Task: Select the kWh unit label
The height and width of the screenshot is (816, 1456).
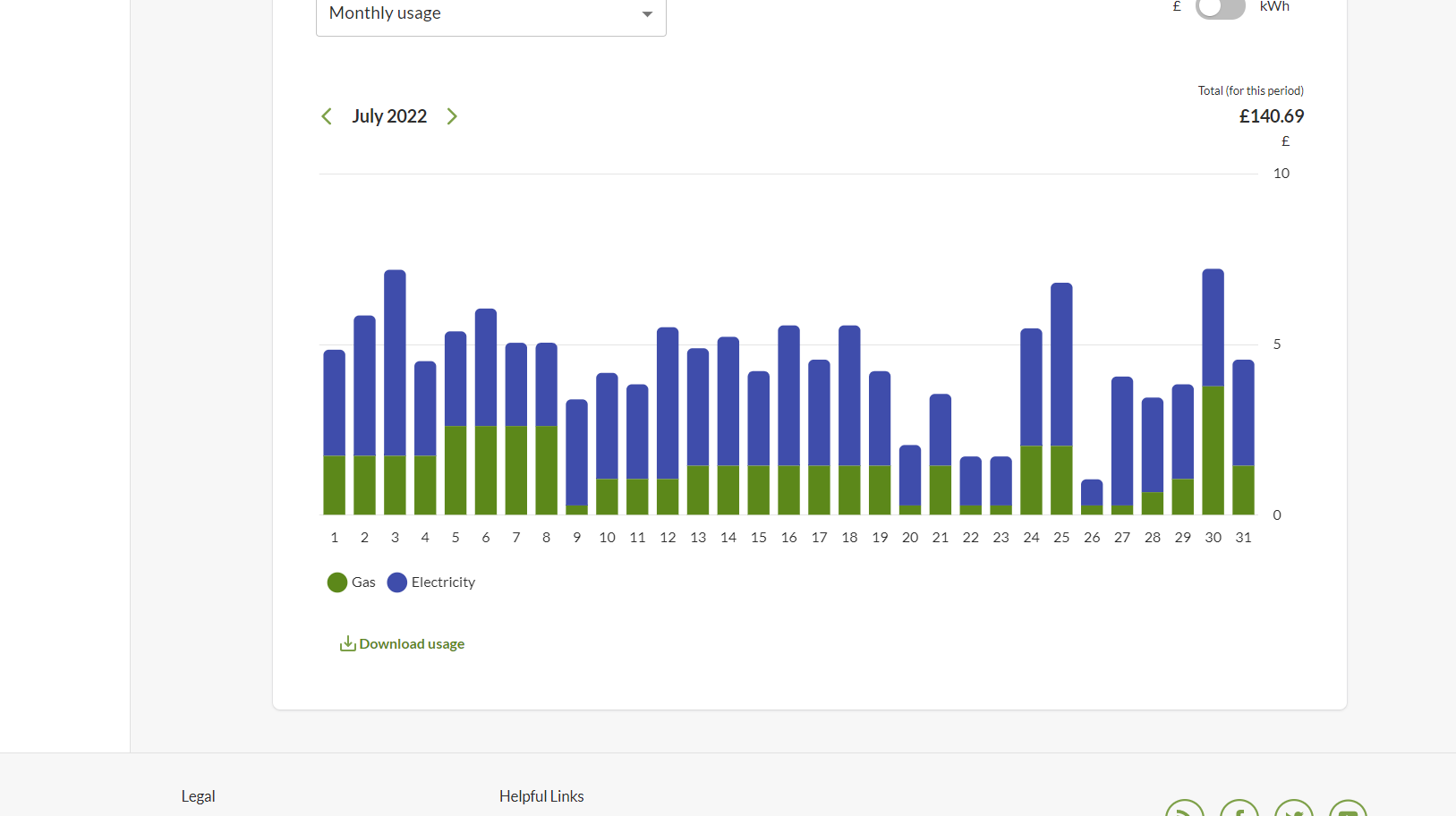Action: [x=1274, y=6]
